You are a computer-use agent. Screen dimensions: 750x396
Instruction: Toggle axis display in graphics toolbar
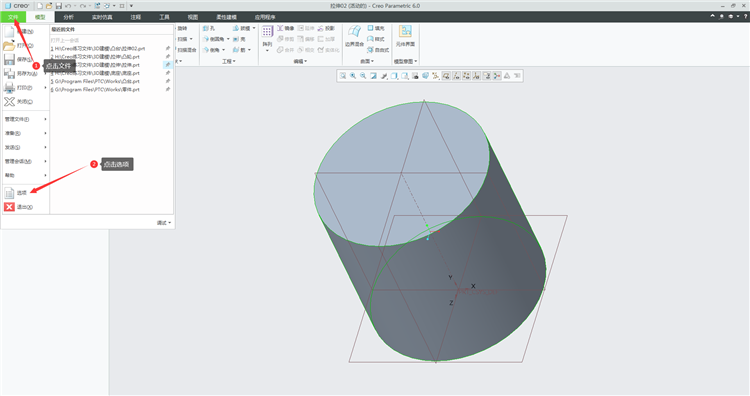456,76
